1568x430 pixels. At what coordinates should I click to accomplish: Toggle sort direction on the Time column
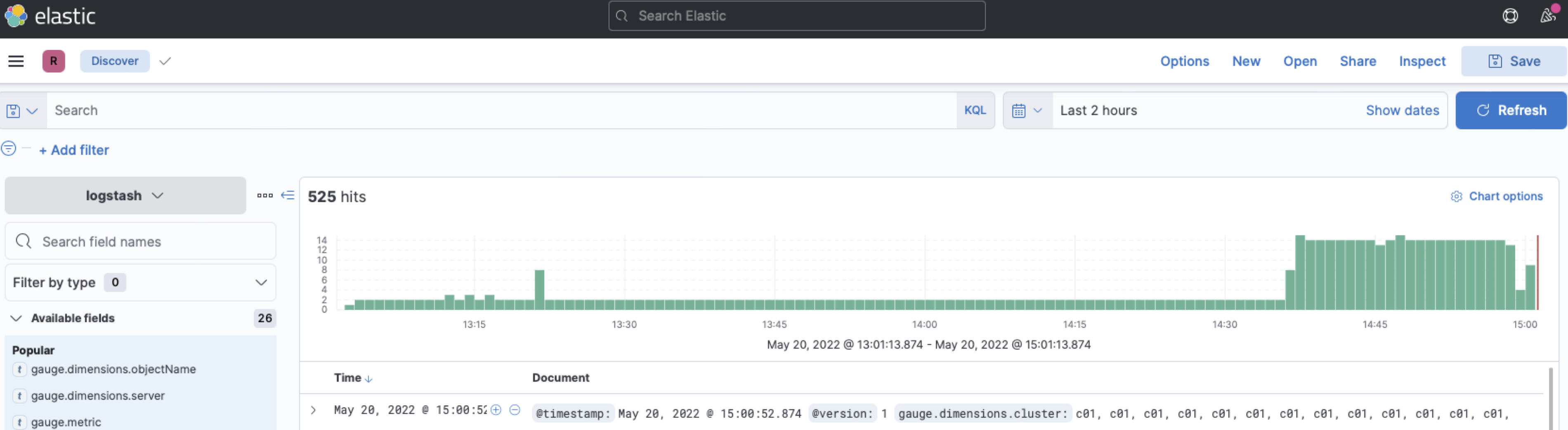coord(368,378)
